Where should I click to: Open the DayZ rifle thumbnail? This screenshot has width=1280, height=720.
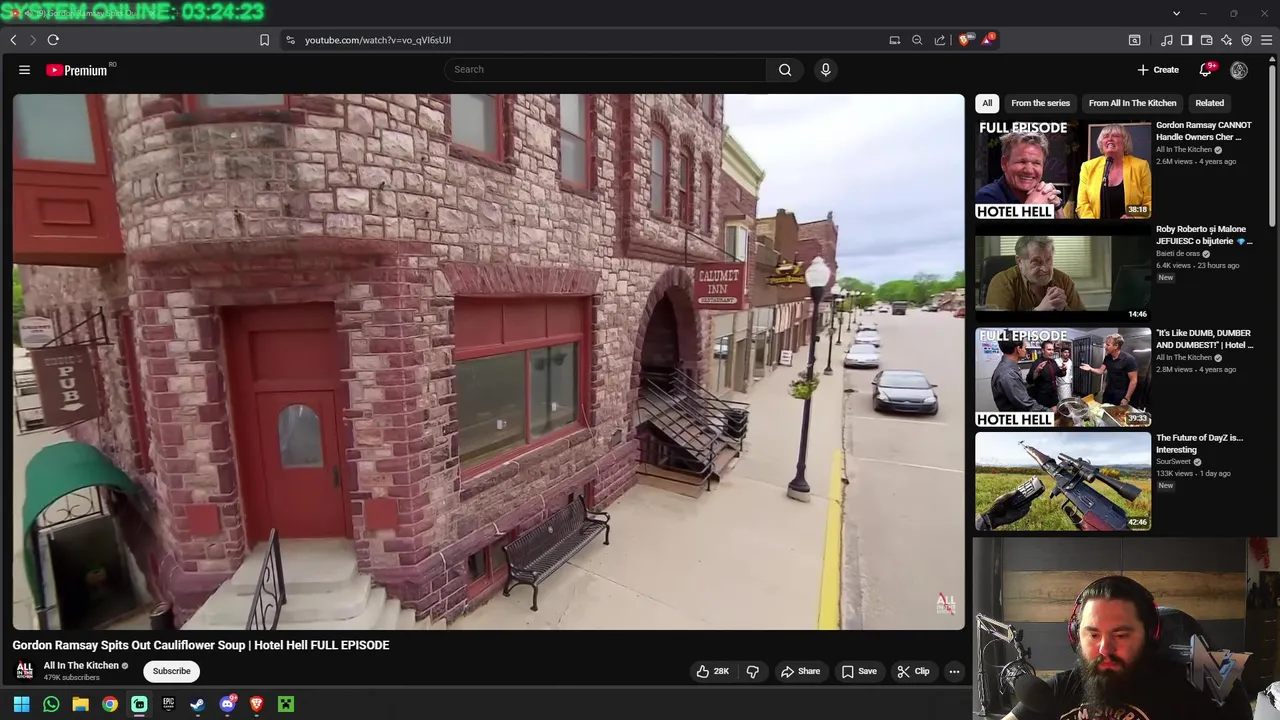tap(1063, 481)
